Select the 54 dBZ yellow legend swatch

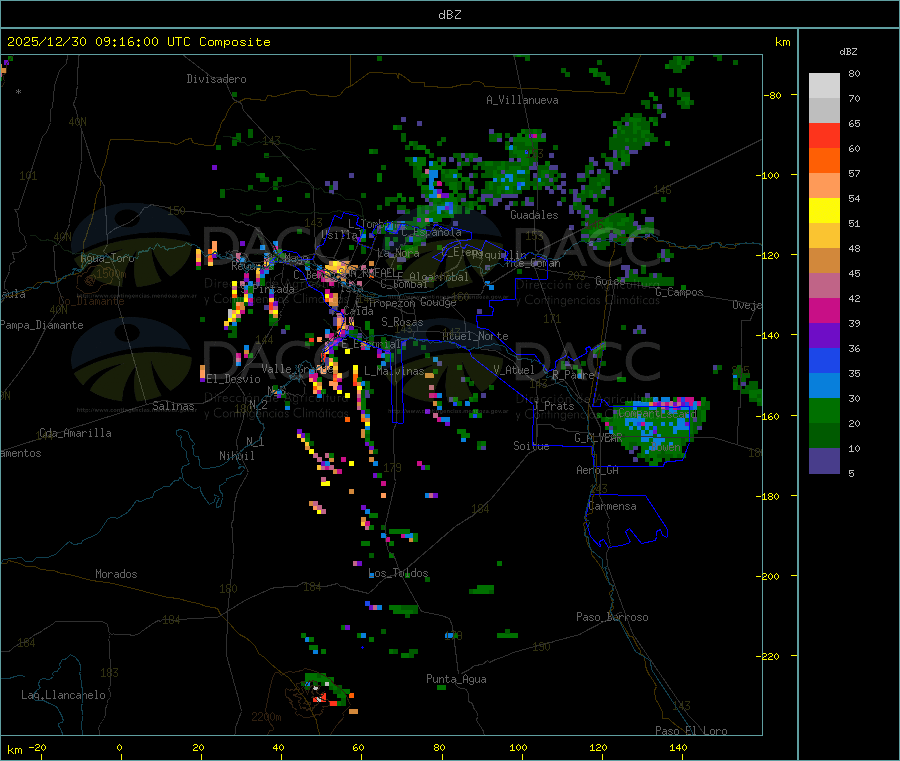pos(824,211)
